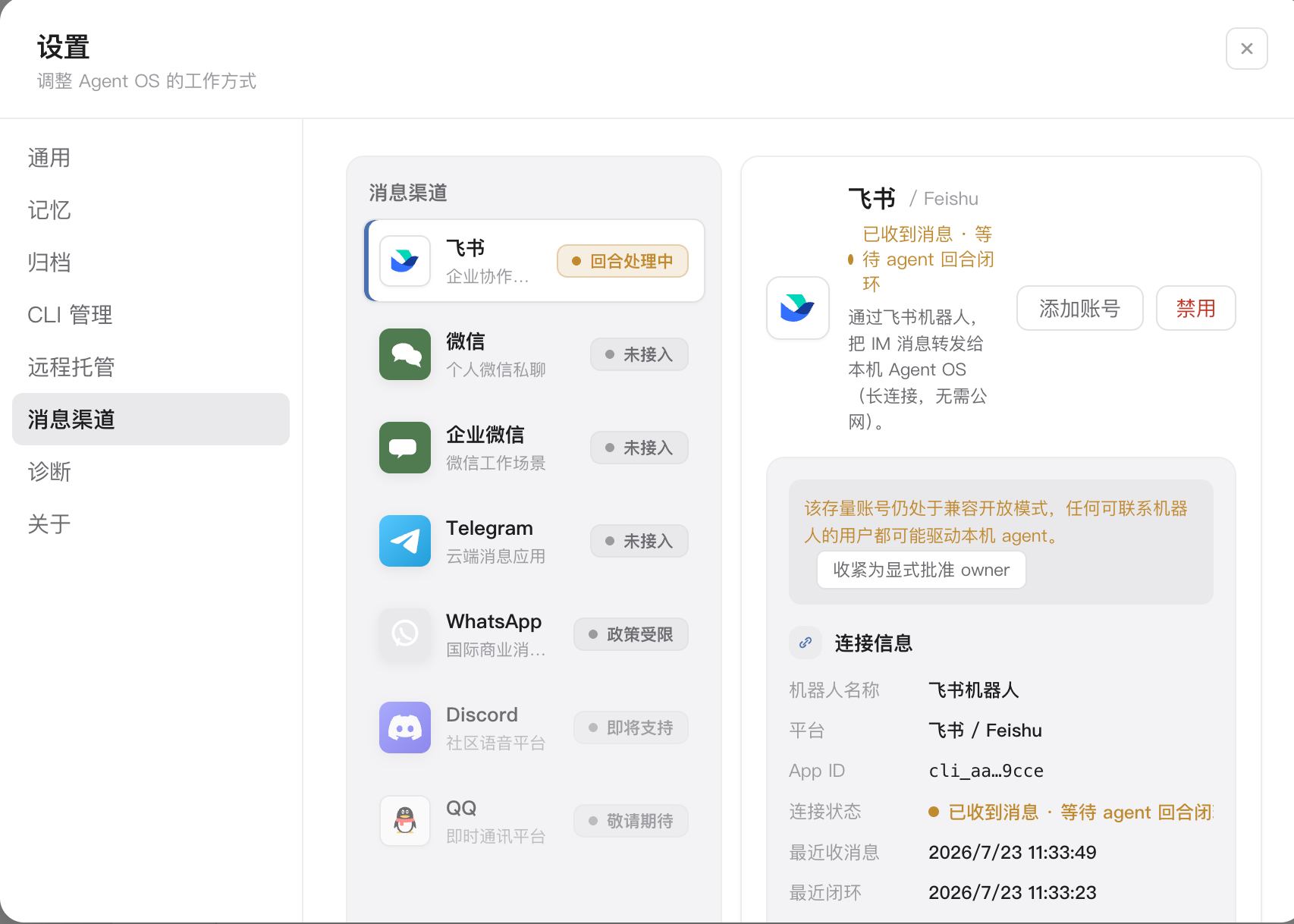Click the 机器人名称 value 飞书机器人
Image resolution: width=1294 pixels, height=924 pixels.
[974, 690]
